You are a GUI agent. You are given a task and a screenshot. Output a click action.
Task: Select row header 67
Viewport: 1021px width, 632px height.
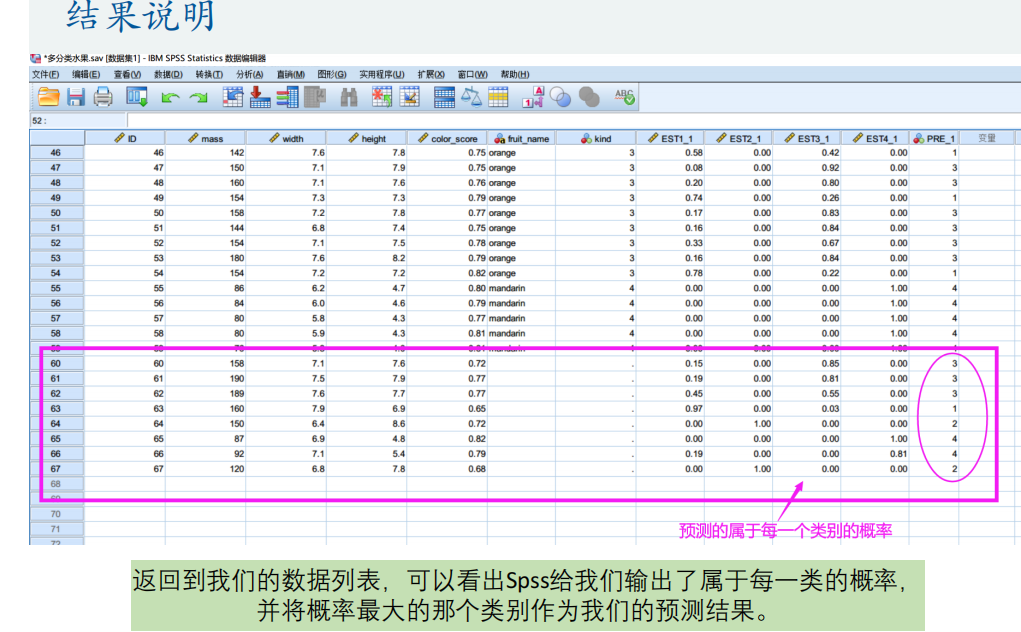(57, 469)
